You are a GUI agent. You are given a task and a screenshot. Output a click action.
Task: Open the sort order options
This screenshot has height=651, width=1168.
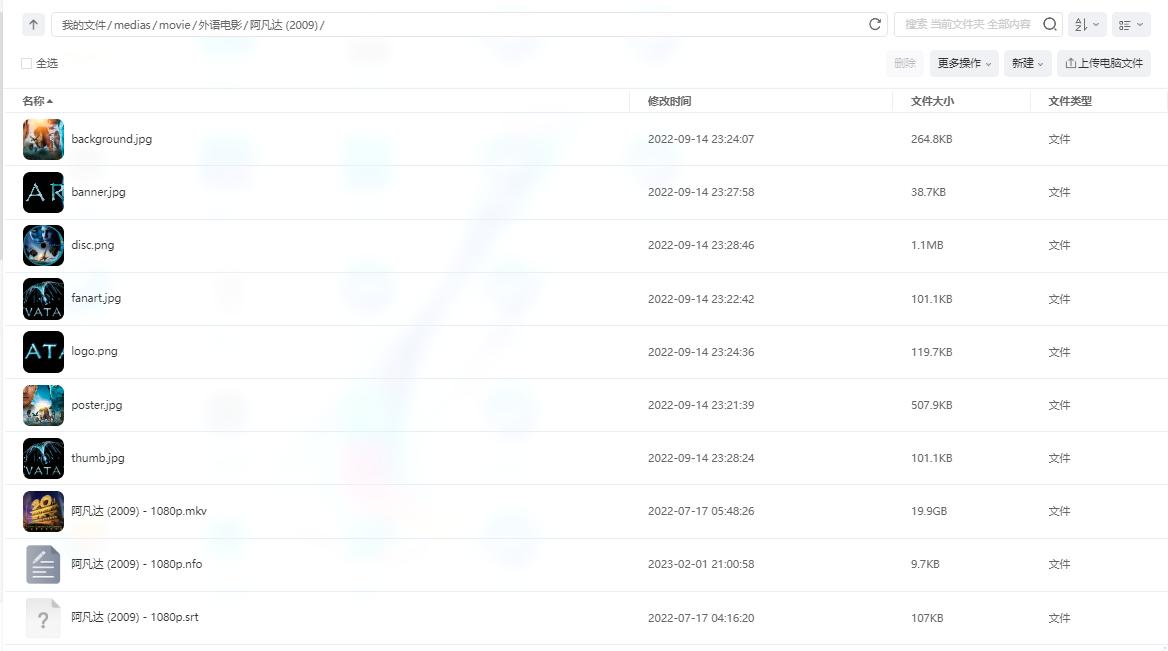point(1087,25)
